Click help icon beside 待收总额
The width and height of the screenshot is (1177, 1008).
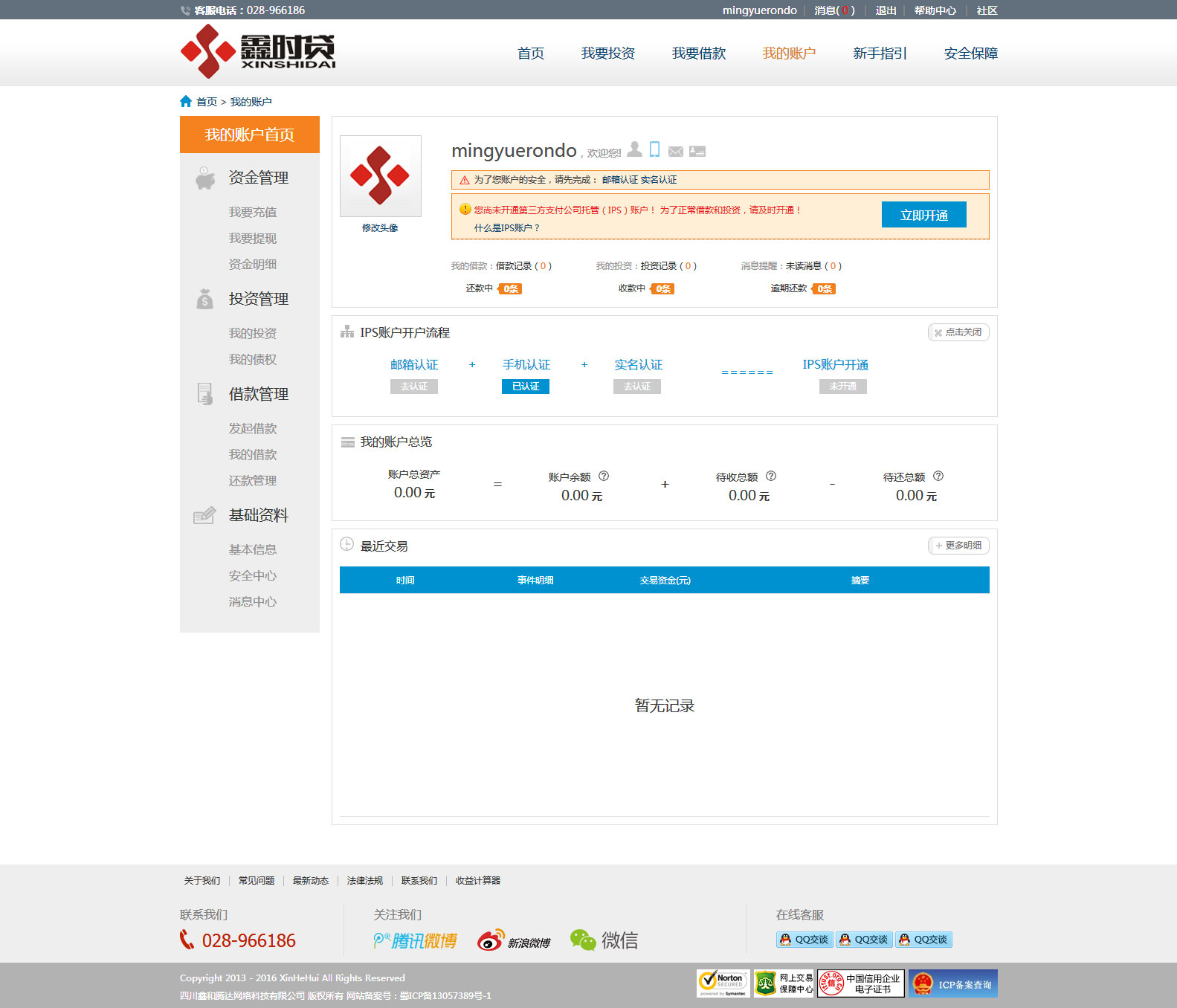(x=771, y=476)
